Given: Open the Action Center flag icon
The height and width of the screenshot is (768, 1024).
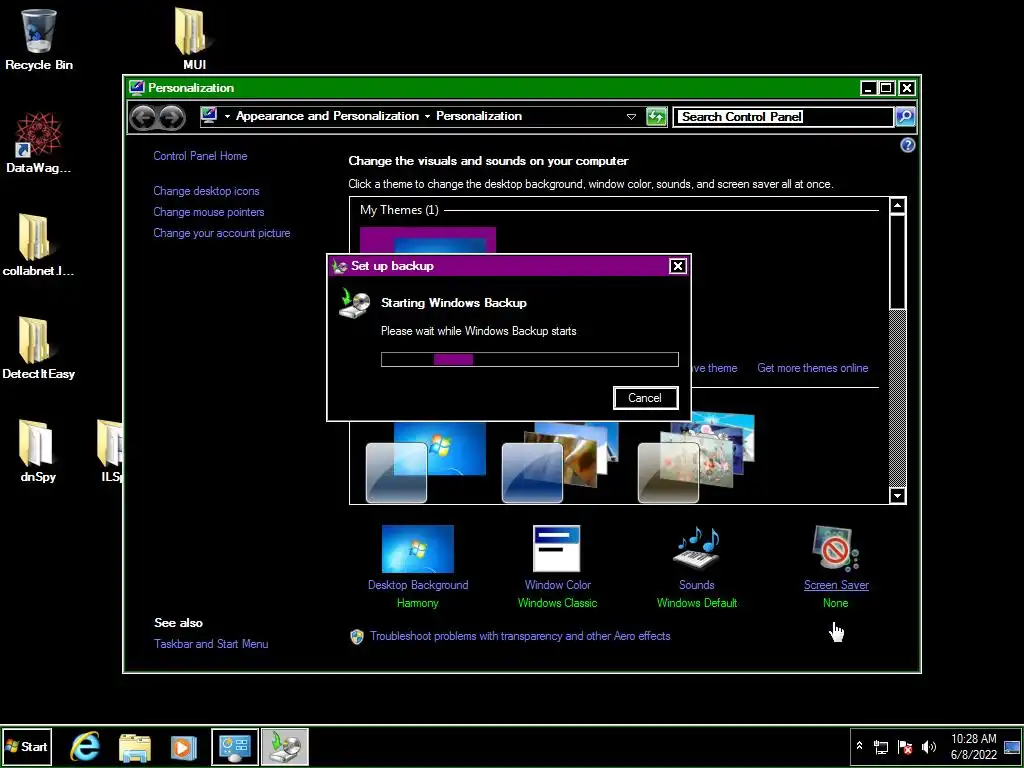Looking at the screenshot, I should [x=905, y=746].
